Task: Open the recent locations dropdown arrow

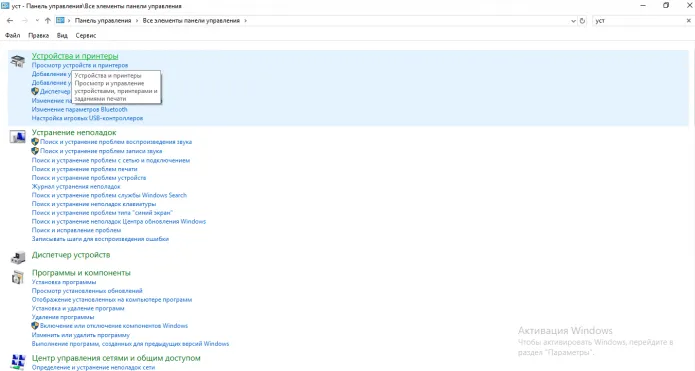Action: pos(37,20)
